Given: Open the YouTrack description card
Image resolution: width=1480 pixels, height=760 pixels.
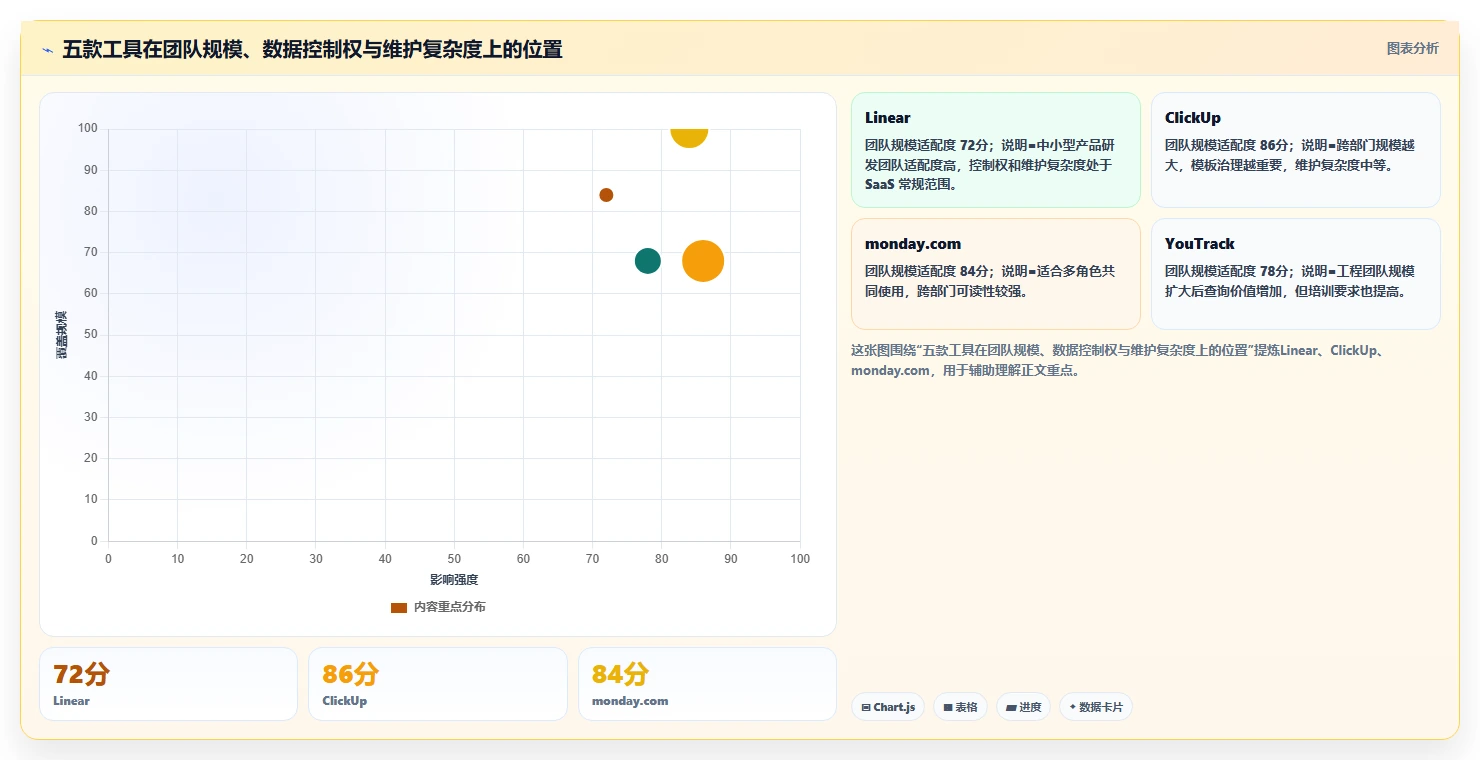Looking at the screenshot, I should [1296, 274].
